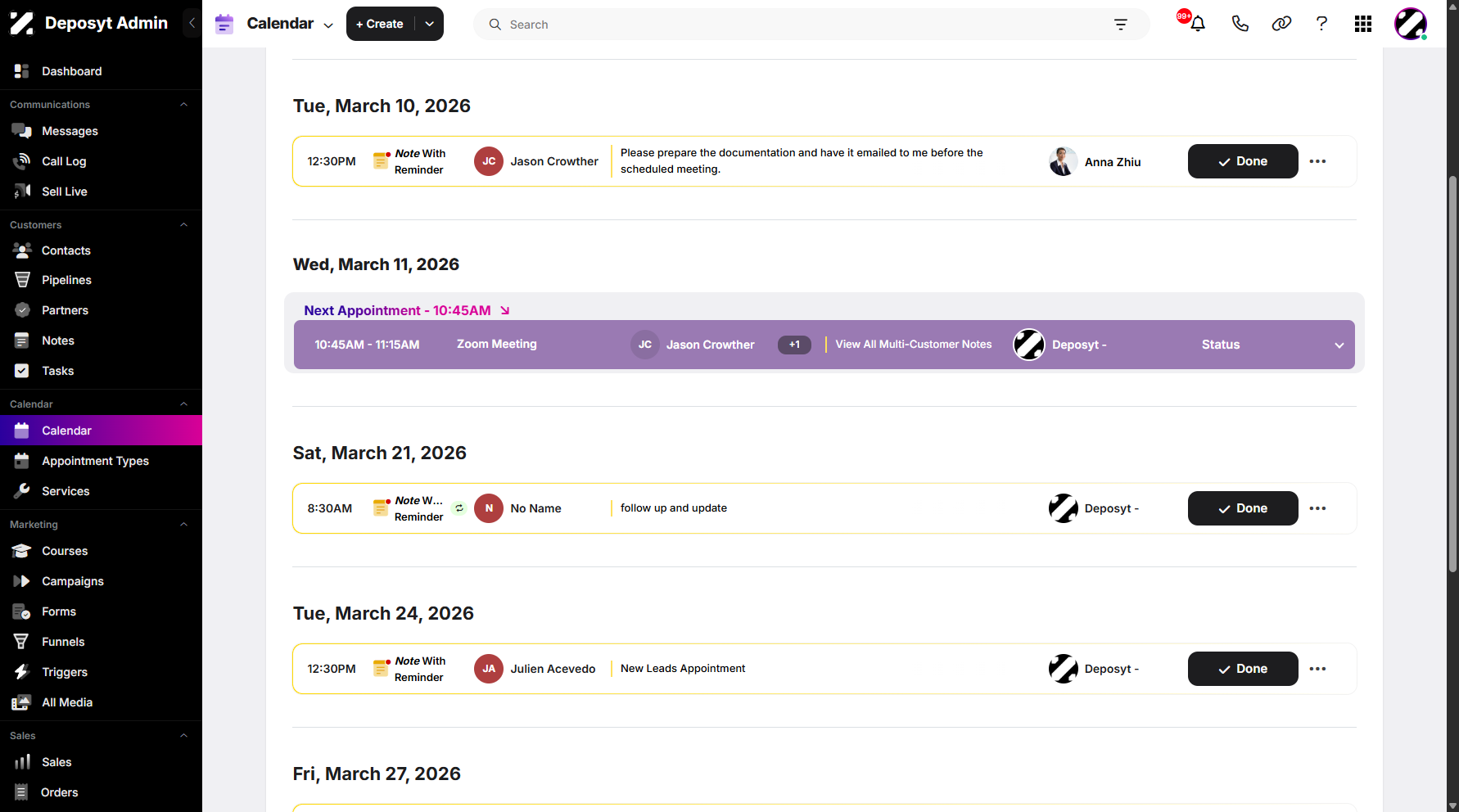1459x812 pixels.
Task: Click the search filter icon
Action: (1121, 25)
